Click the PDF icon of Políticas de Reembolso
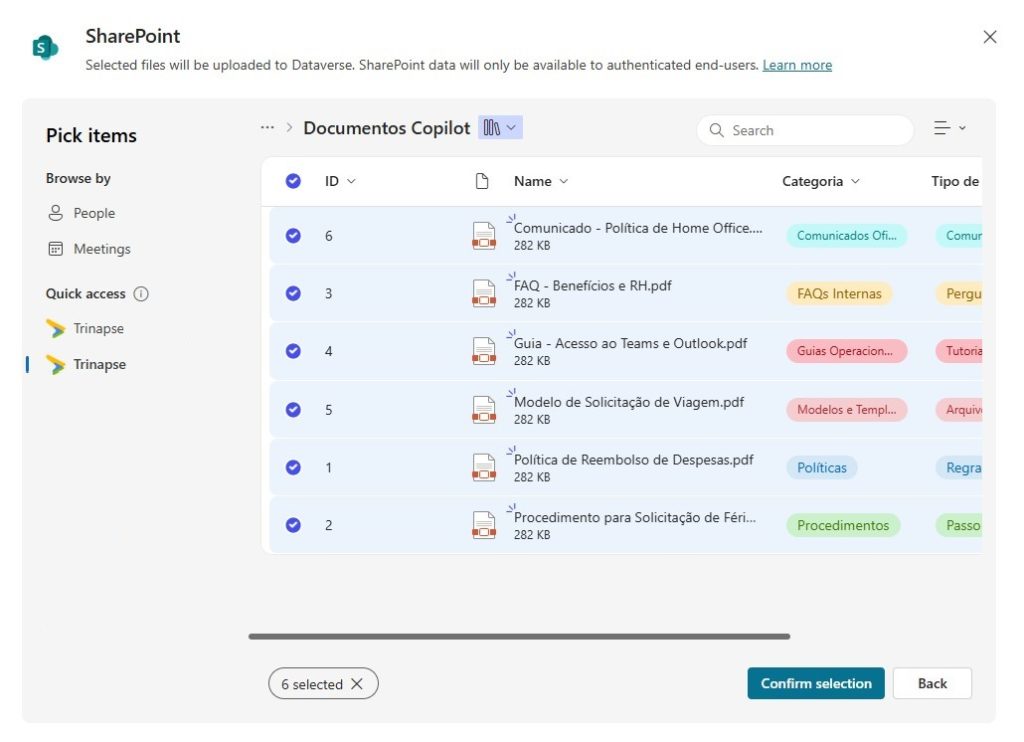This screenshot has height=742, width=1024. pos(484,467)
